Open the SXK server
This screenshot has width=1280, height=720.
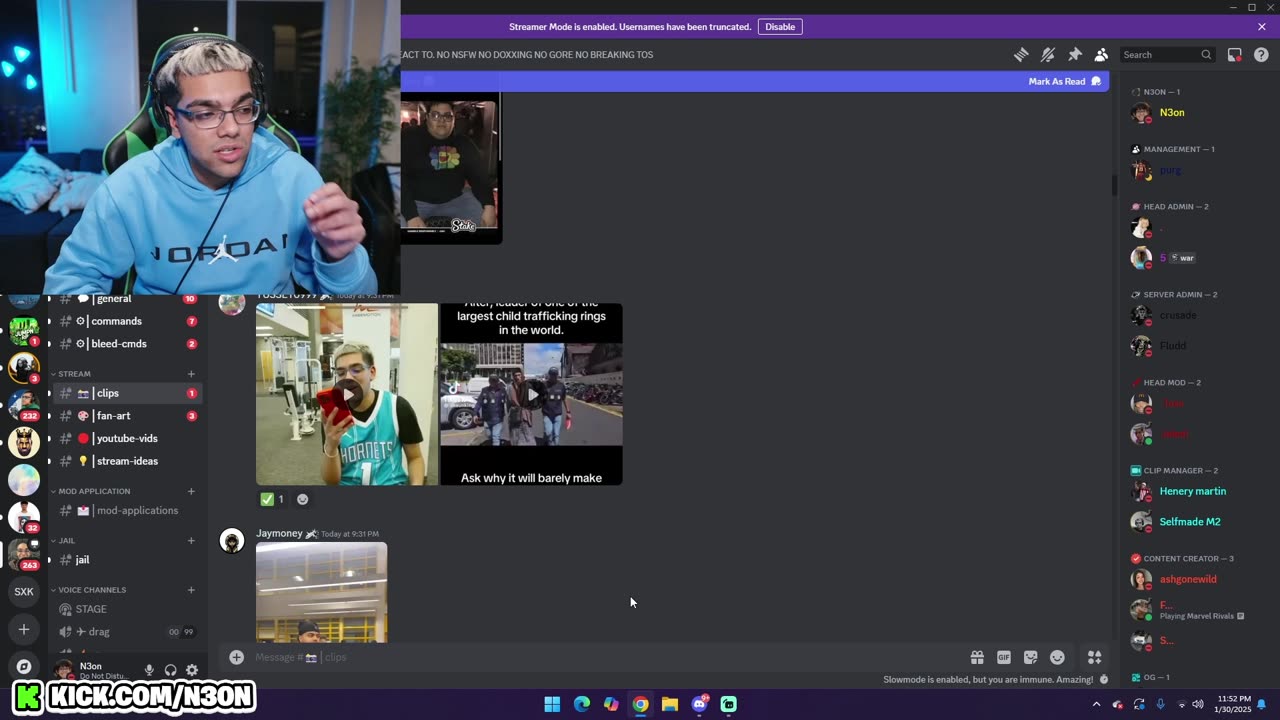24,591
